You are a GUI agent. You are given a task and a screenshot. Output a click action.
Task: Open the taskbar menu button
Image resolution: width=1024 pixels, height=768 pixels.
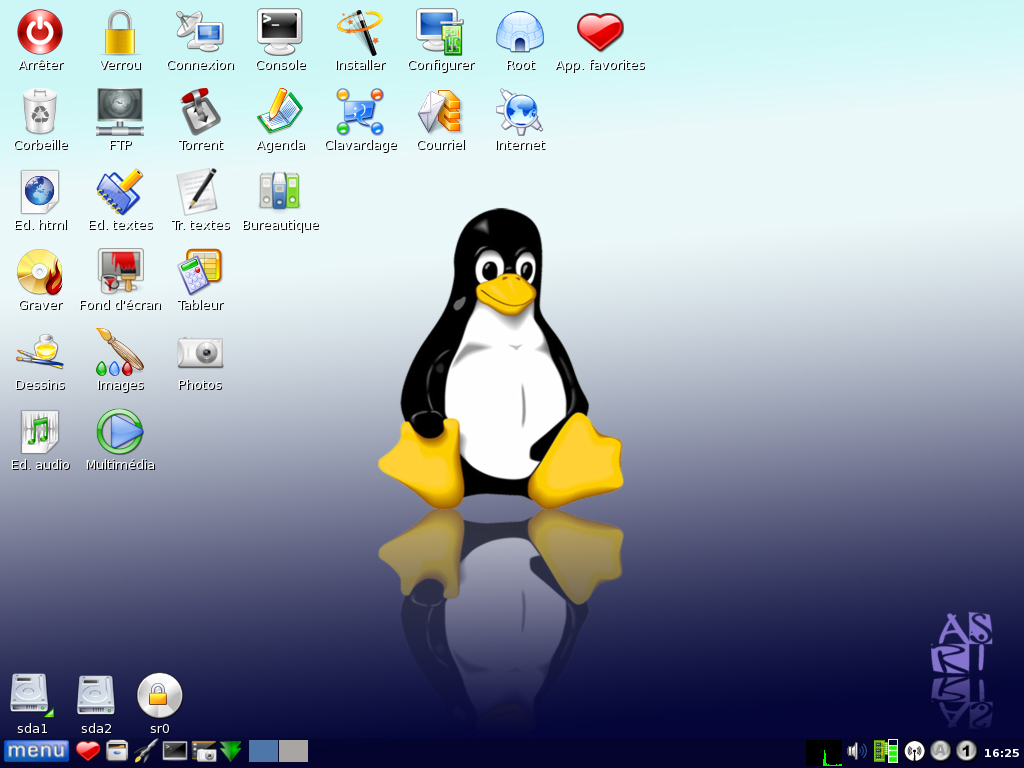coord(36,751)
